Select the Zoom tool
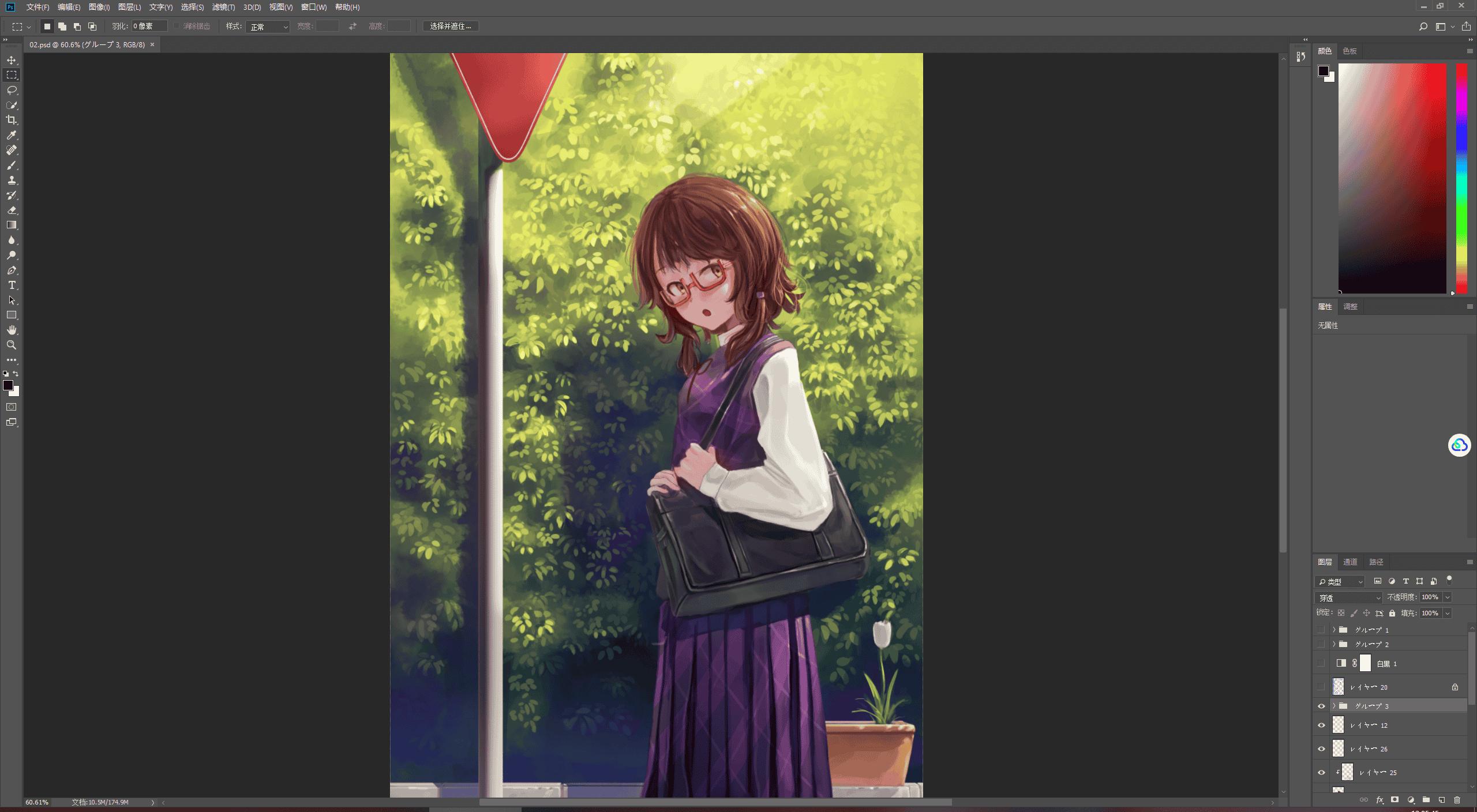 click(12, 345)
